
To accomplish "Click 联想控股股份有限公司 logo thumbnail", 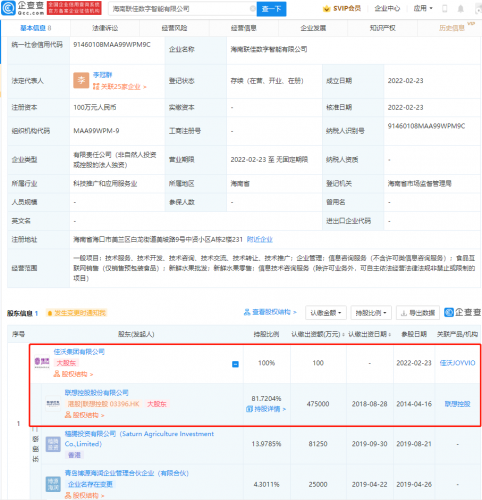I will [53, 404].
